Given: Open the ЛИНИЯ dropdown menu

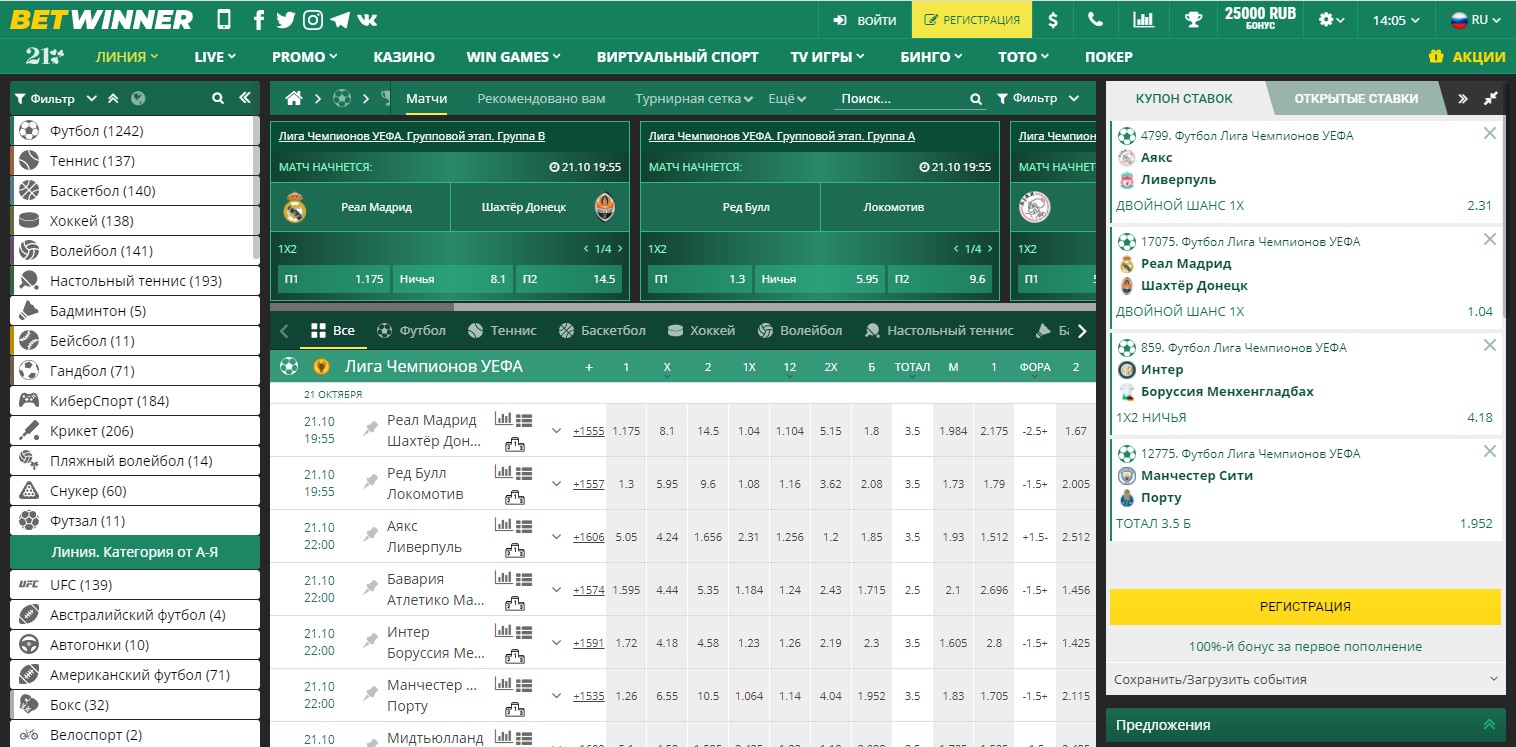Looking at the screenshot, I should point(127,57).
